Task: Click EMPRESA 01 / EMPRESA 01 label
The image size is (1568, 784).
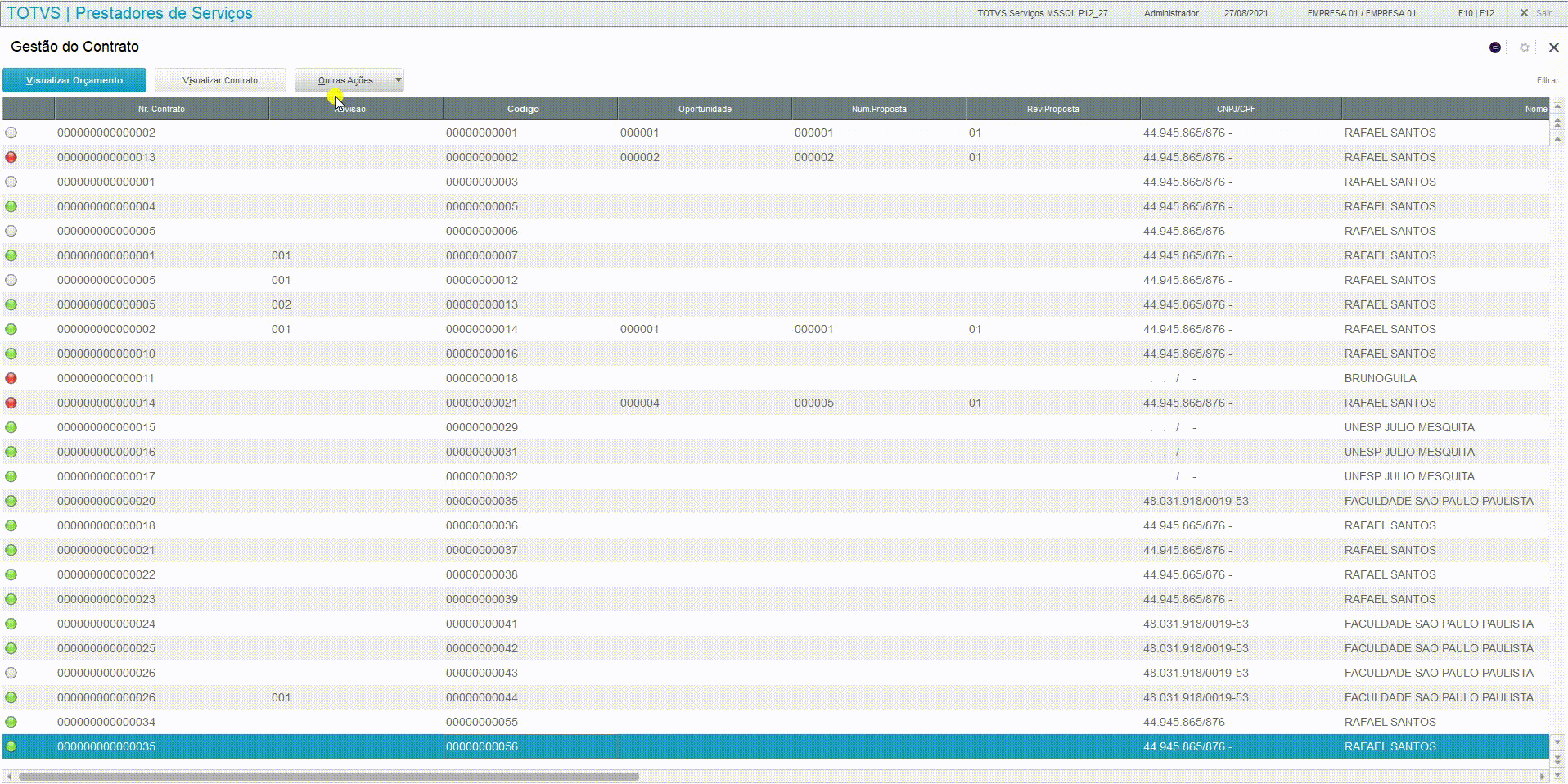Action: (1361, 13)
